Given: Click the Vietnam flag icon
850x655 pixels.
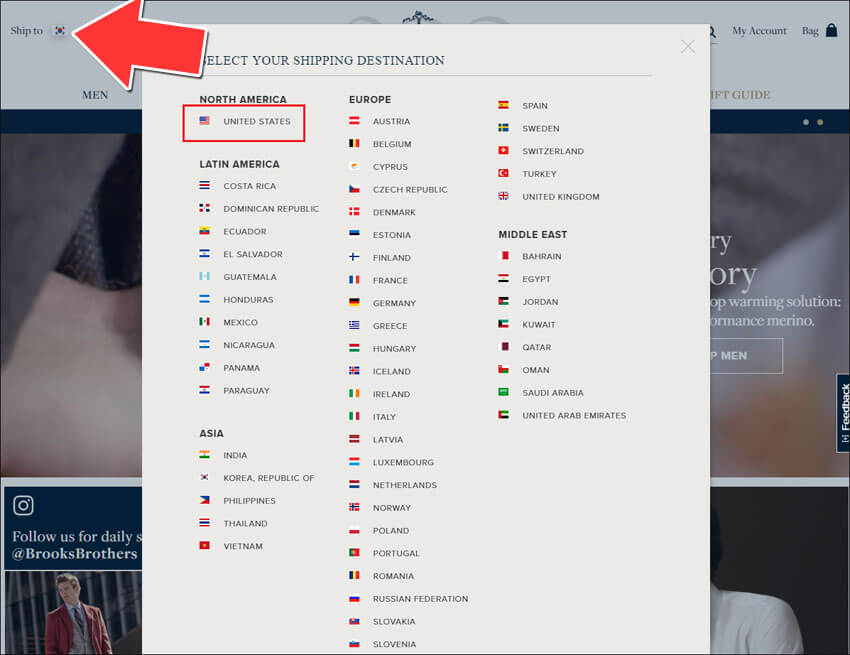Looking at the screenshot, I should [x=204, y=545].
